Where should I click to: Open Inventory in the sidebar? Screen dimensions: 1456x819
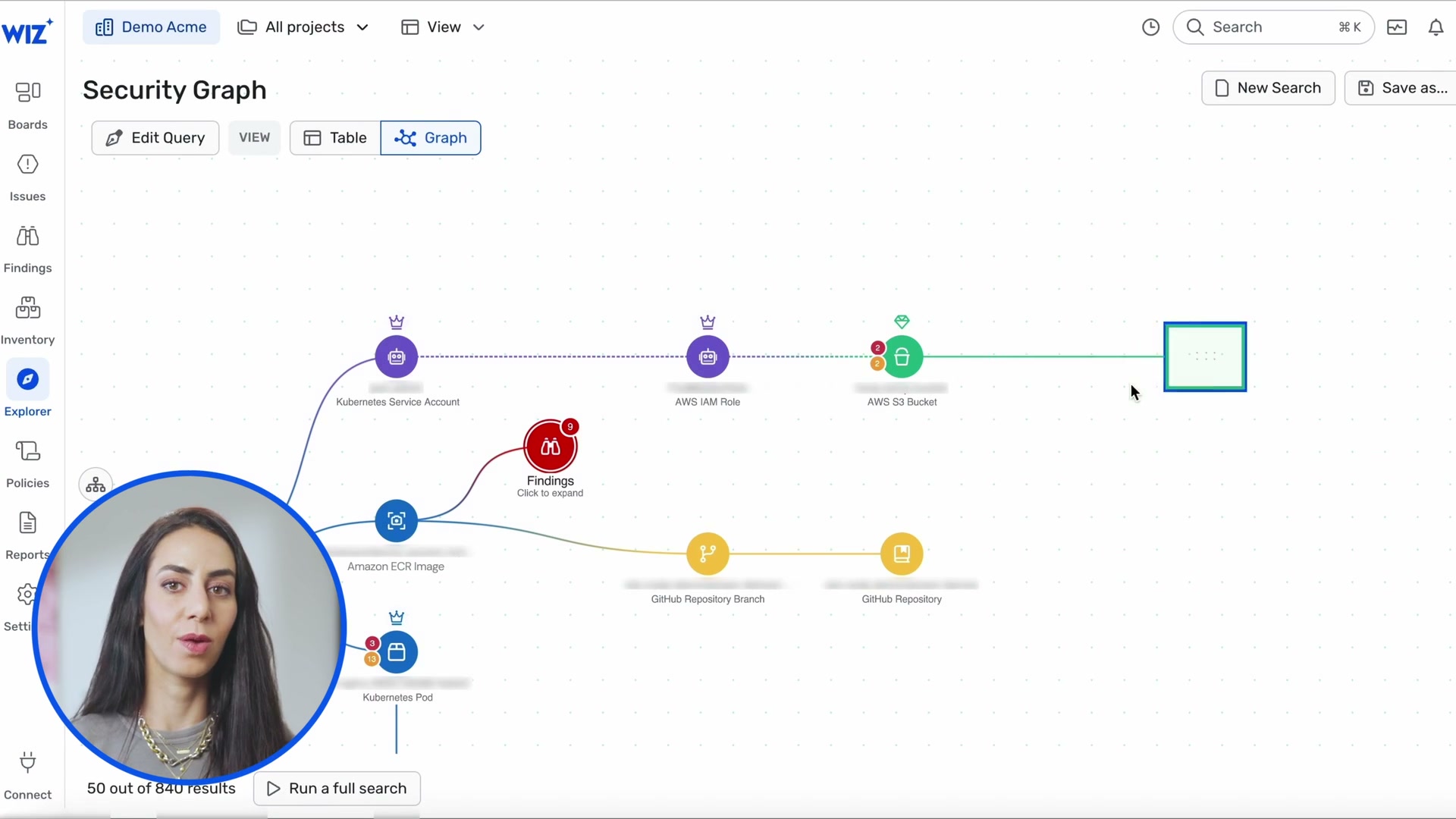[x=28, y=322]
